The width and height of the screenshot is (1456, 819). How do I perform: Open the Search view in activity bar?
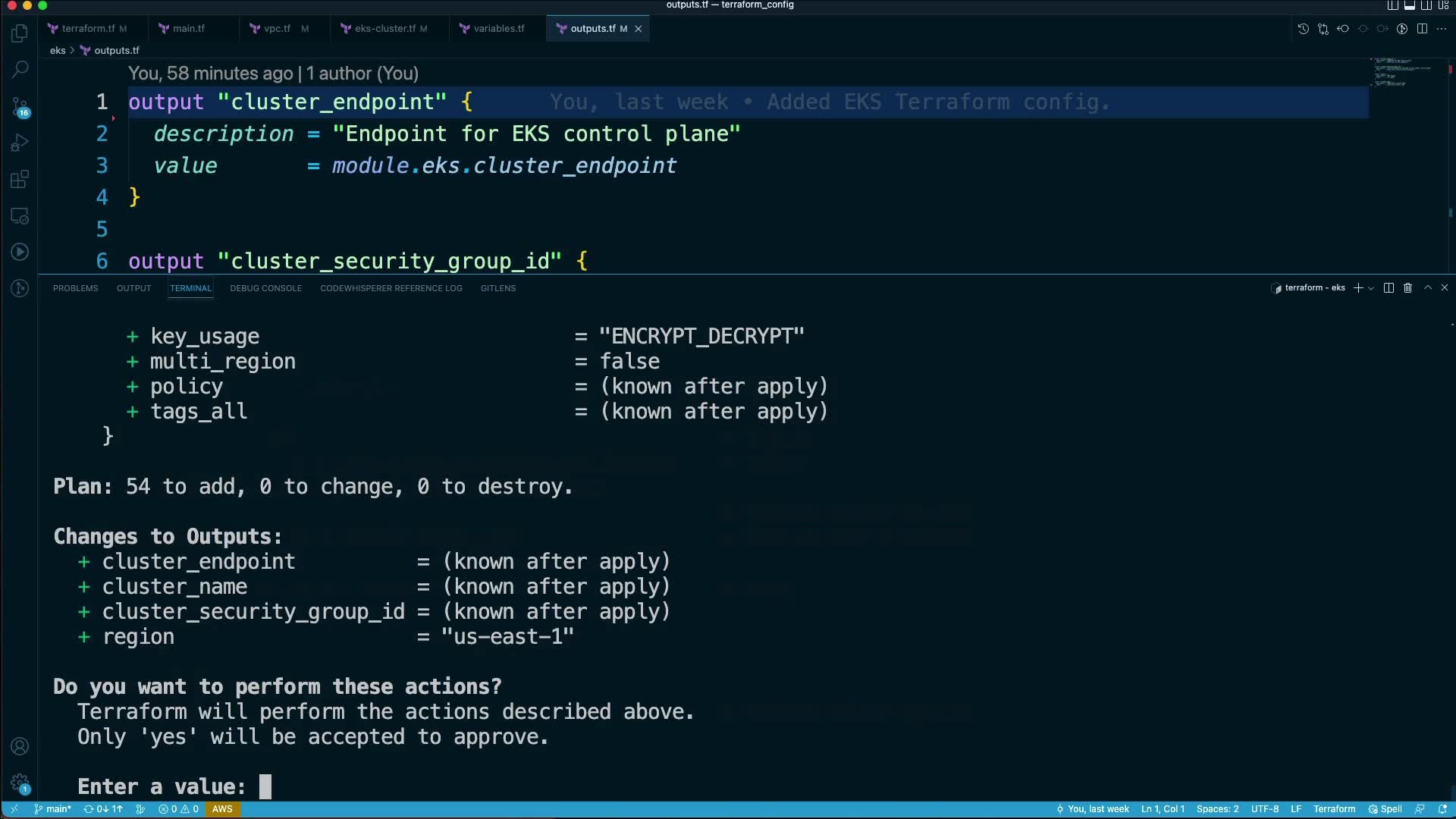(20, 69)
